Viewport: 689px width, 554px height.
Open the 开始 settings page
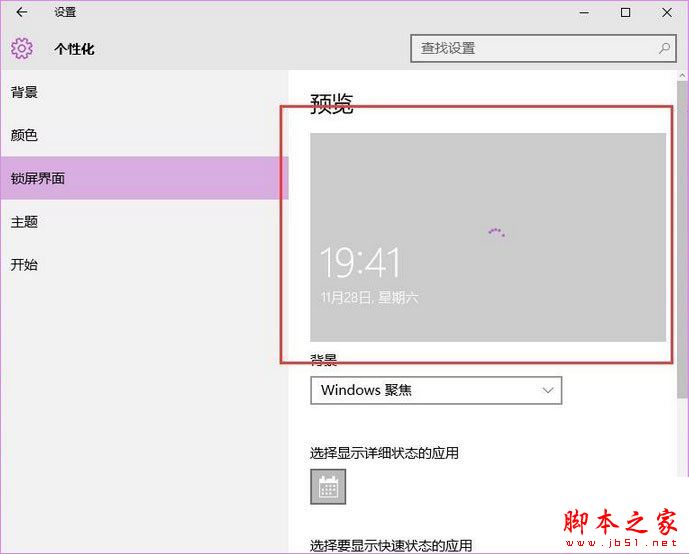click(25, 265)
